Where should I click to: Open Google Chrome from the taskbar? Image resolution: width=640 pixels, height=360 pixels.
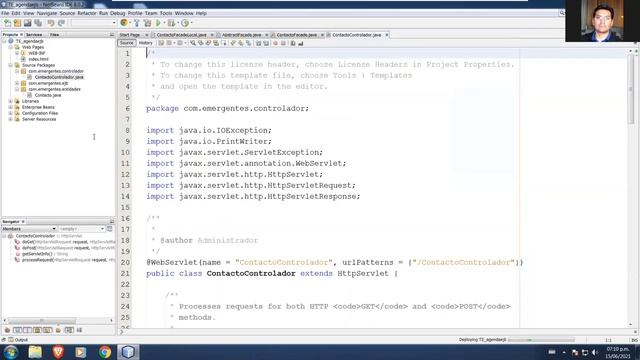[104, 352]
